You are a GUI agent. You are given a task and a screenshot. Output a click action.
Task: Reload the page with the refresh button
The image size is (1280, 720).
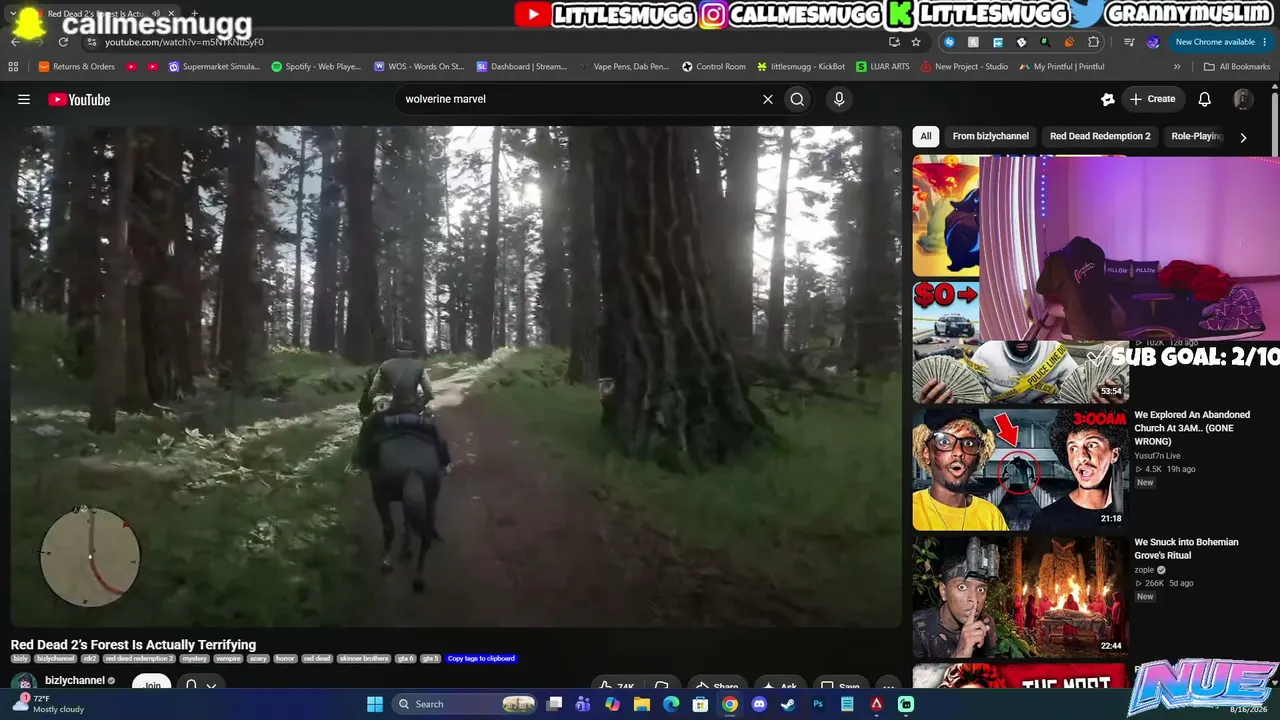(63, 42)
